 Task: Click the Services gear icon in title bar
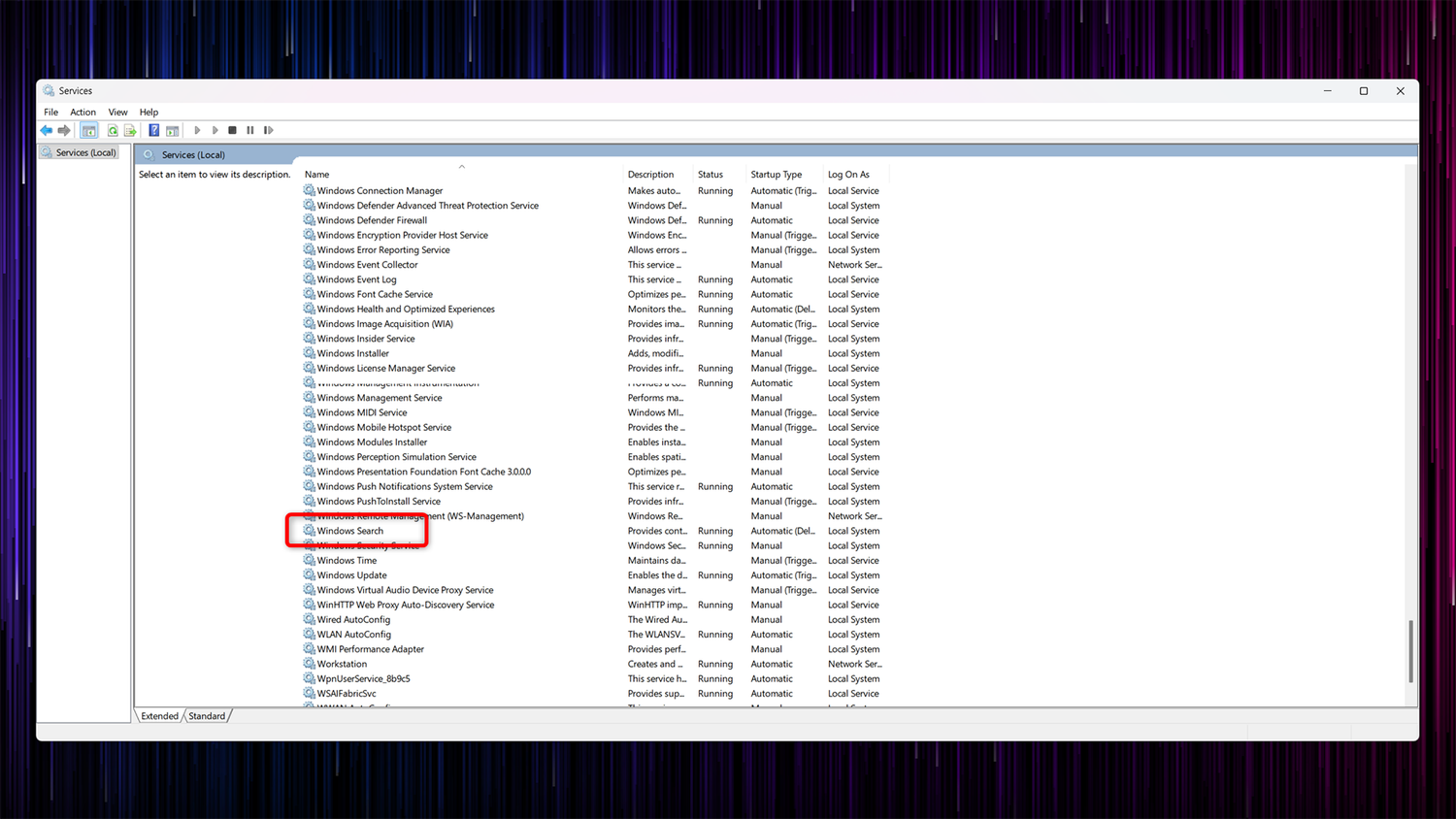pos(49,90)
